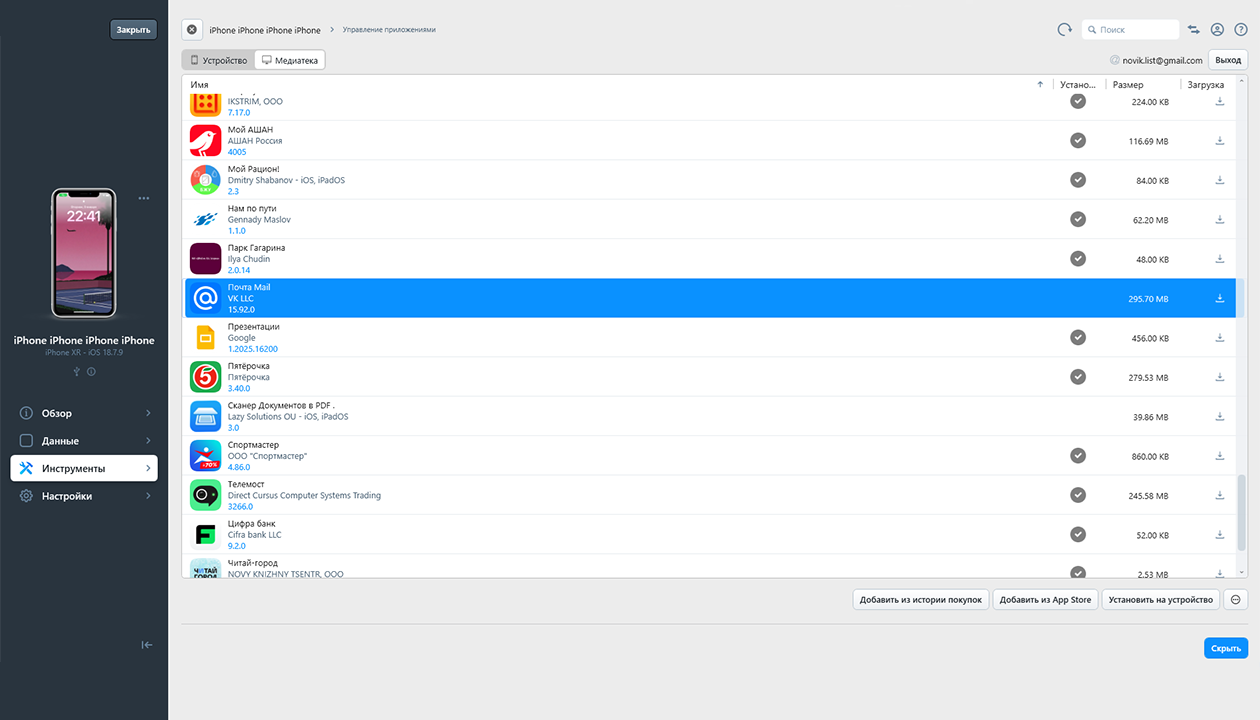Click the Мой АШАН app icon
Viewport: 1260px width, 720px height.
205,141
